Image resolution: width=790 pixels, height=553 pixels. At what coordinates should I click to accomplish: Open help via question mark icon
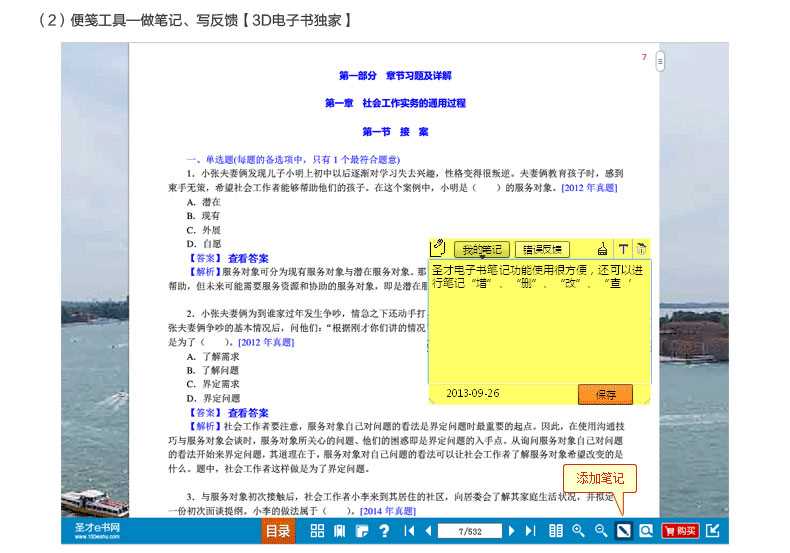pos(384,531)
